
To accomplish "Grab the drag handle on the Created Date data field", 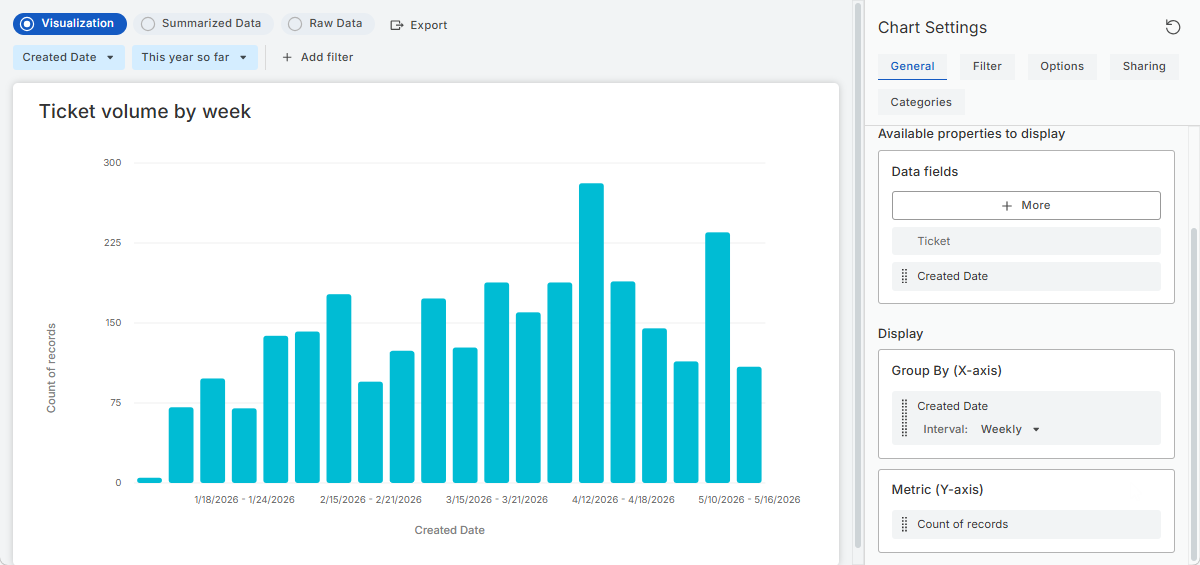I will tap(904, 276).
